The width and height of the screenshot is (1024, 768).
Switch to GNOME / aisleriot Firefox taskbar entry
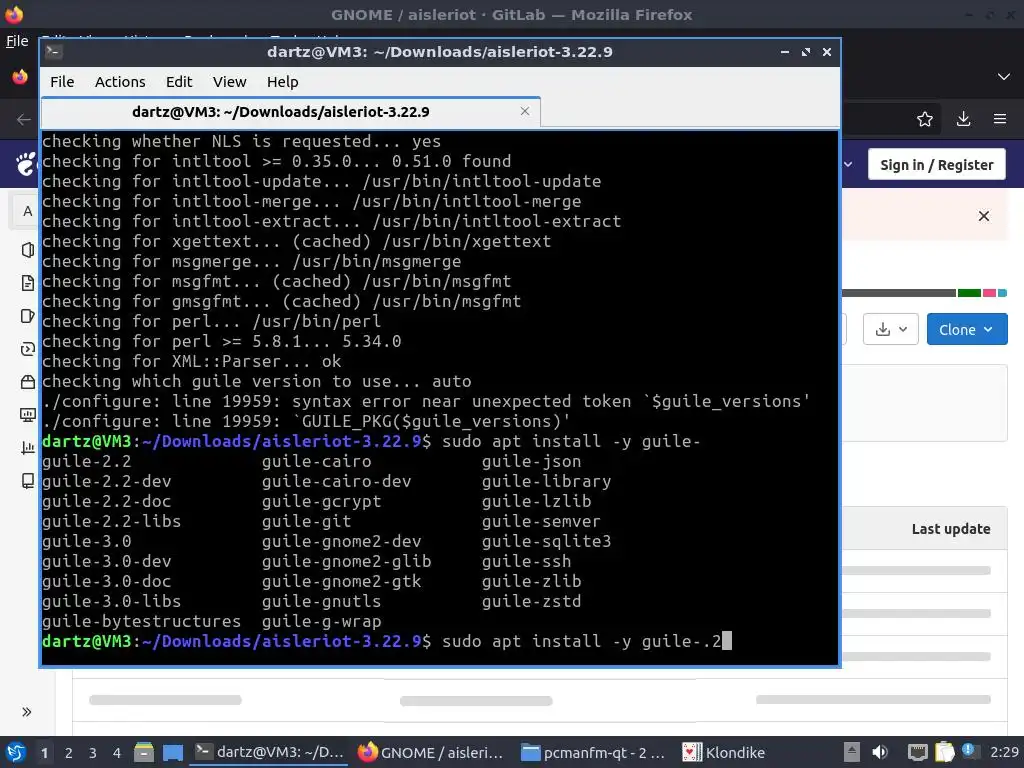click(x=431, y=752)
